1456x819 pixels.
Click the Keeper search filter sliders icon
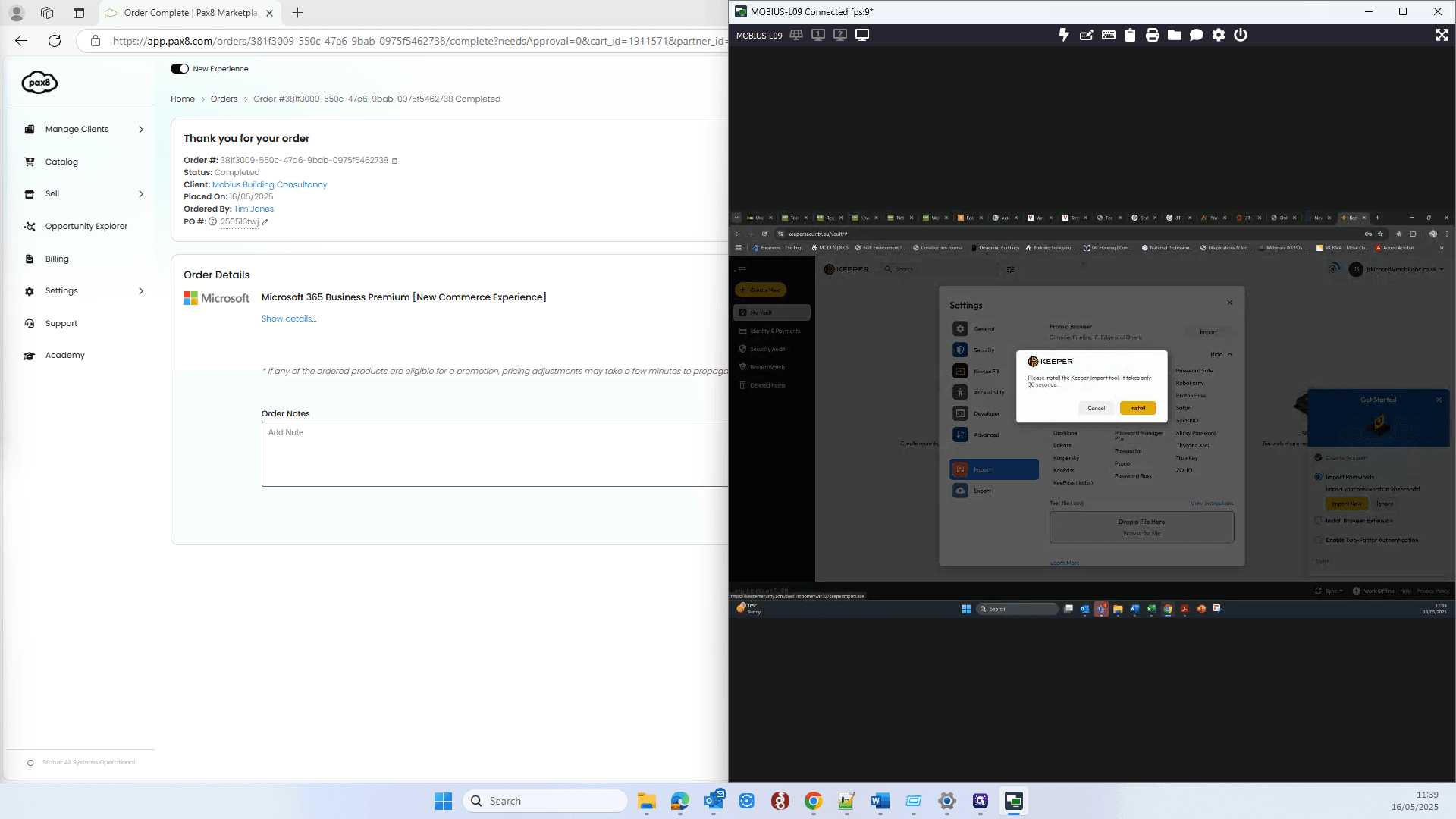click(x=1010, y=269)
